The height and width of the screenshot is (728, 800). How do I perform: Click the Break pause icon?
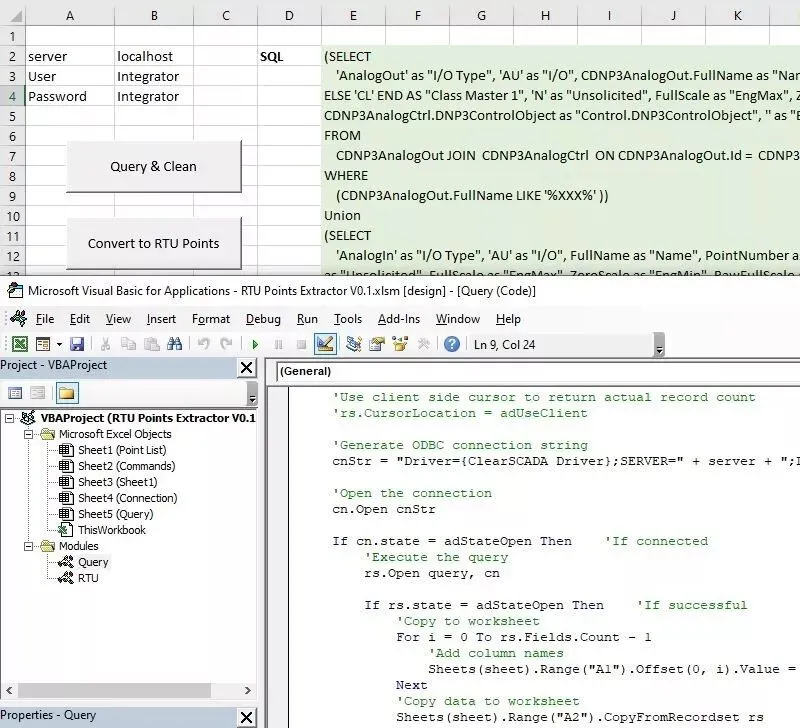pos(279,345)
